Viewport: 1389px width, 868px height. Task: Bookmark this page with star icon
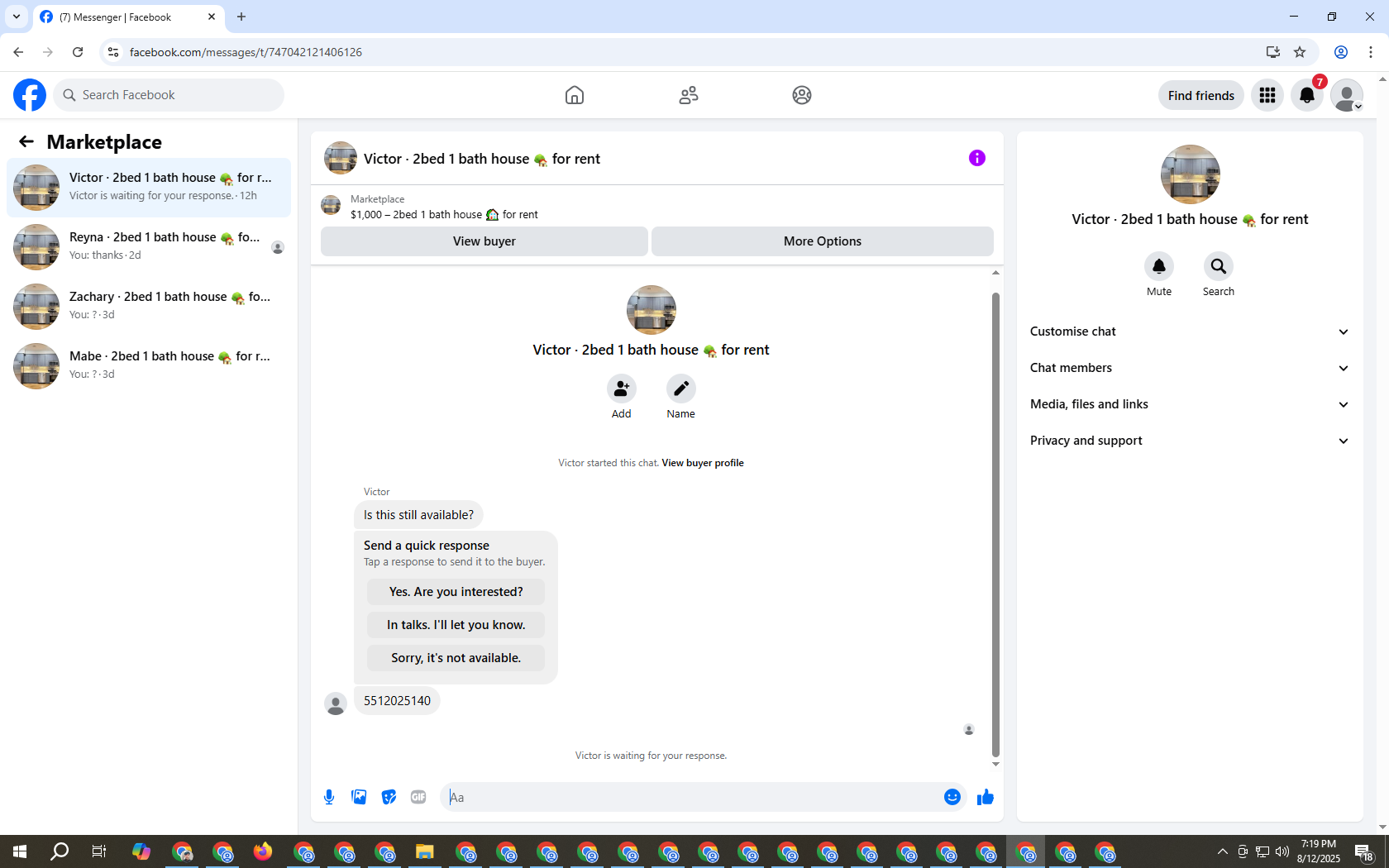pos(1300,52)
